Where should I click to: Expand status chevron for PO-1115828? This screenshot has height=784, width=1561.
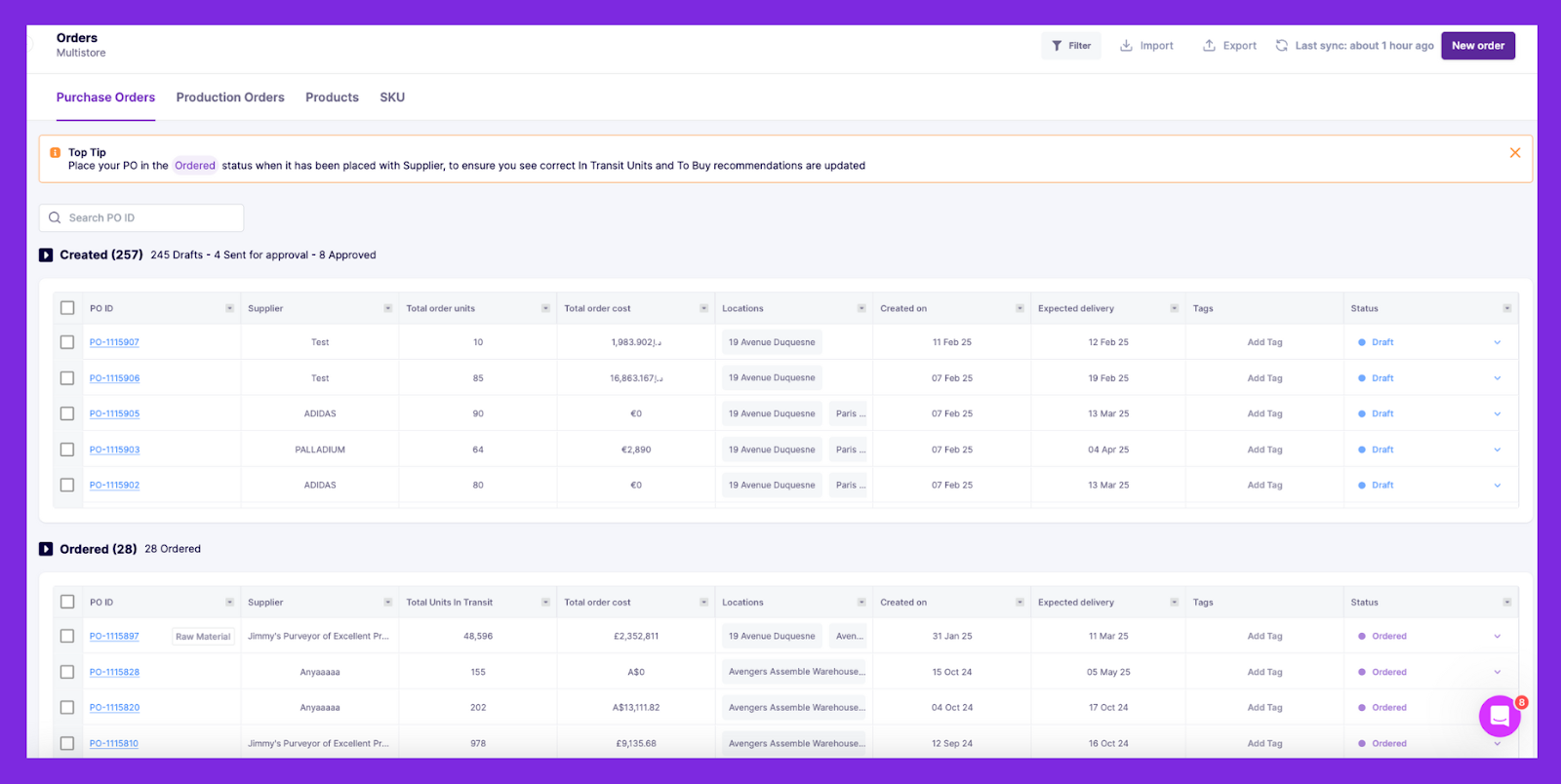(1498, 672)
